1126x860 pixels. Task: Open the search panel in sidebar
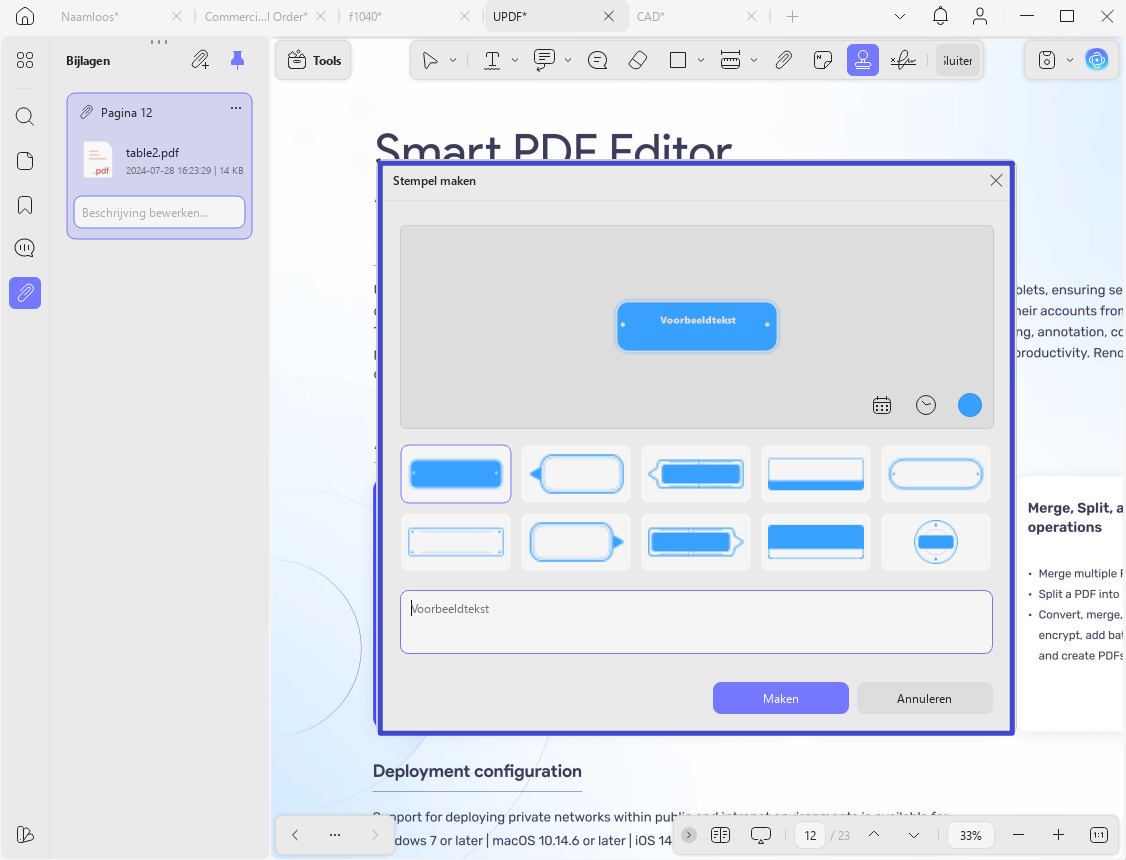coord(25,116)
